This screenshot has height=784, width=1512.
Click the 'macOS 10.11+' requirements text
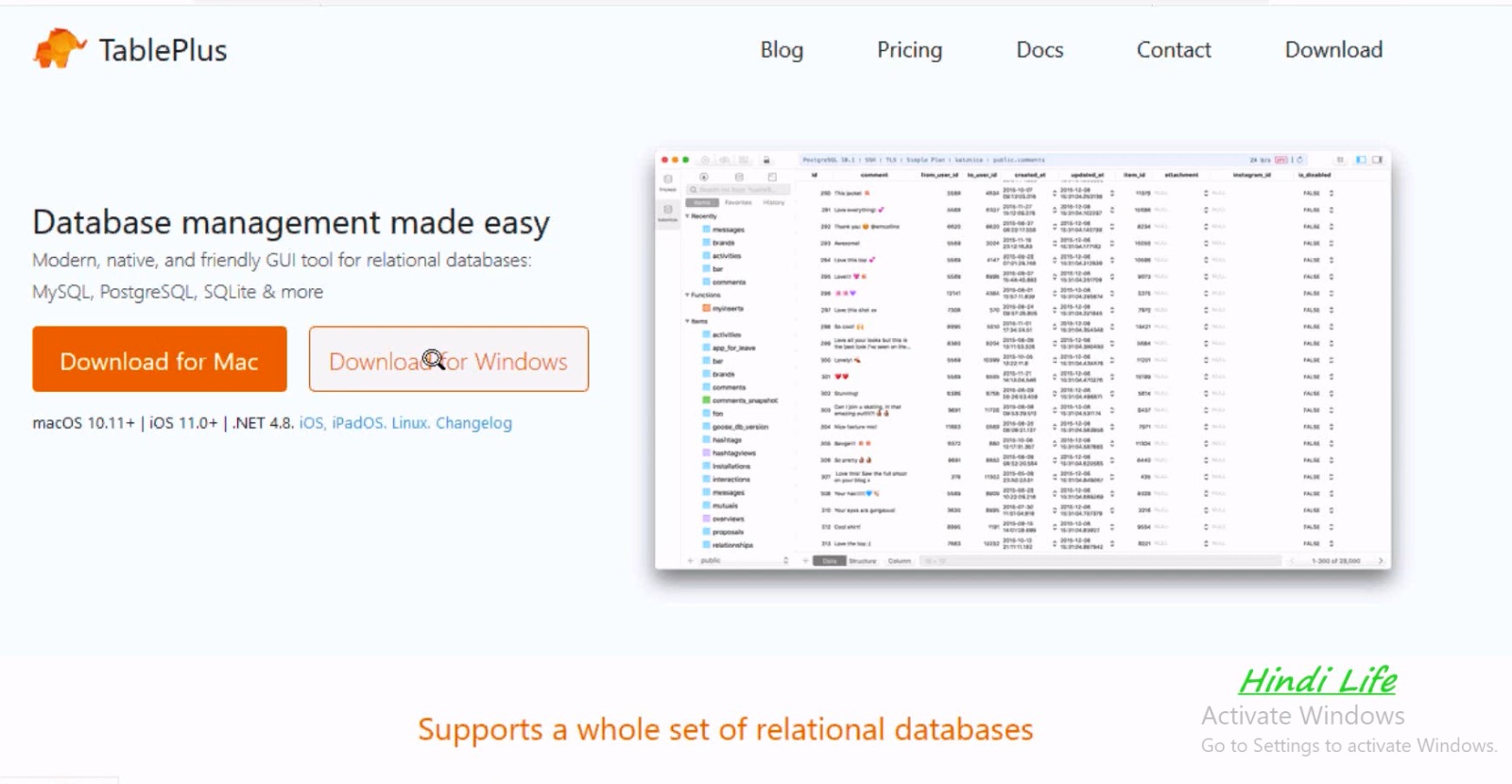[x=84, y=423]
